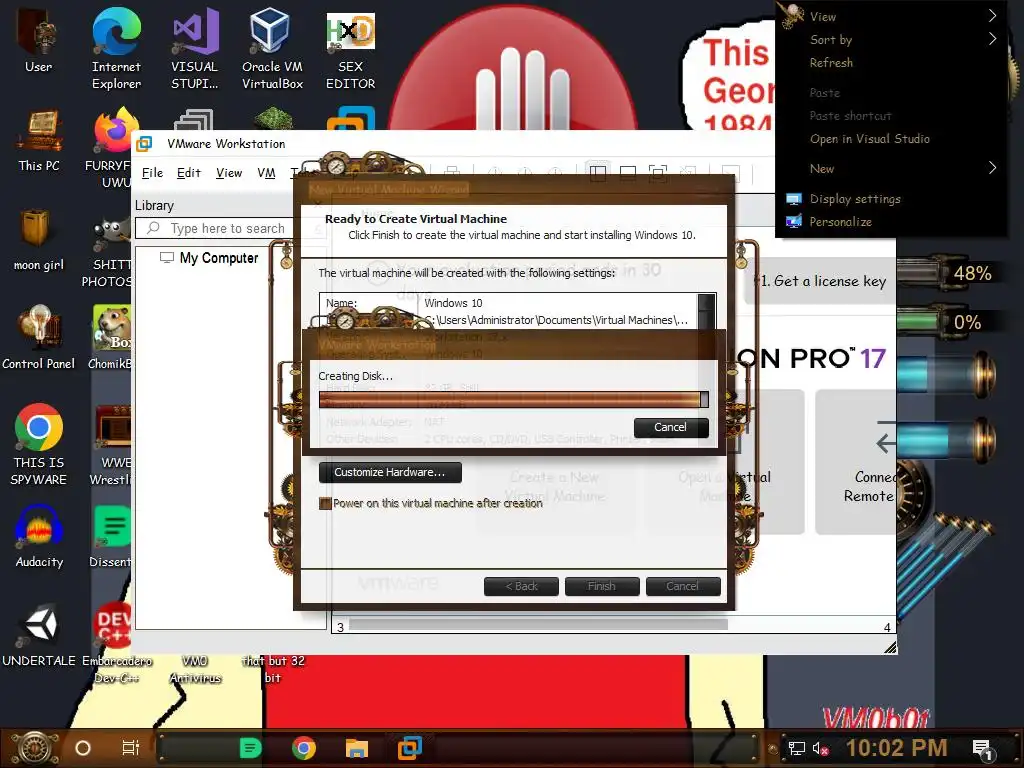Click the VMware home tab horizontal scrollbar
This screenshot has width=1024, height=768.
coord(538,625)
